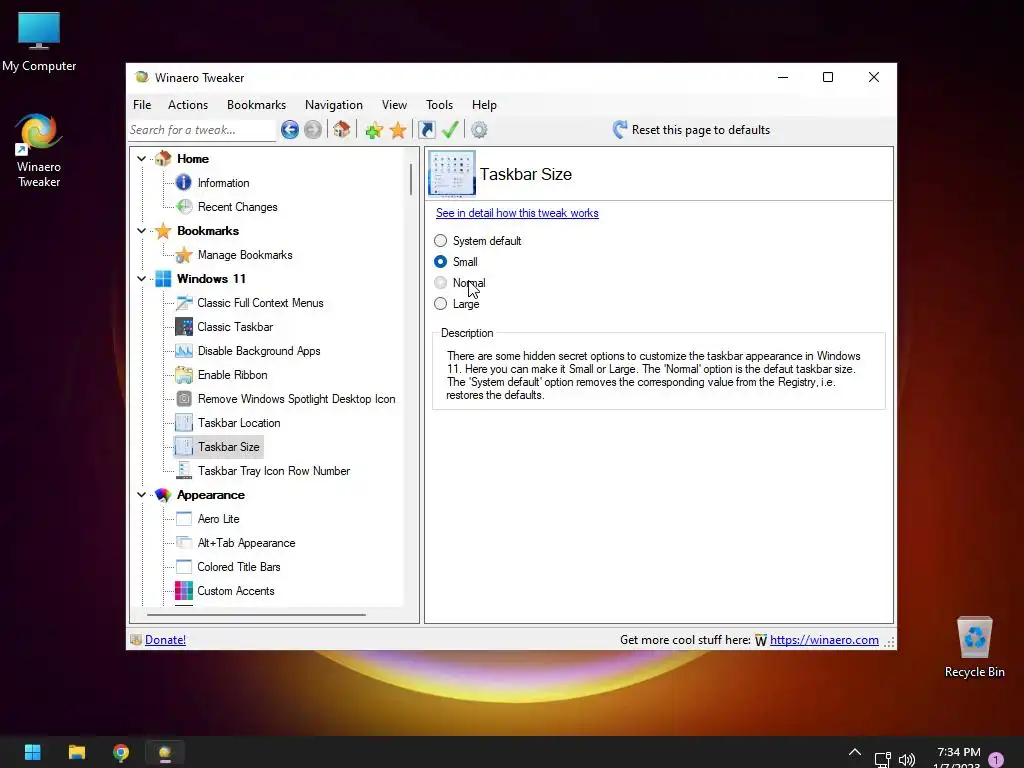Click the Aero Lite icon in tree
This screenshot has height=768, width=1024.
[x=184, y=519]
